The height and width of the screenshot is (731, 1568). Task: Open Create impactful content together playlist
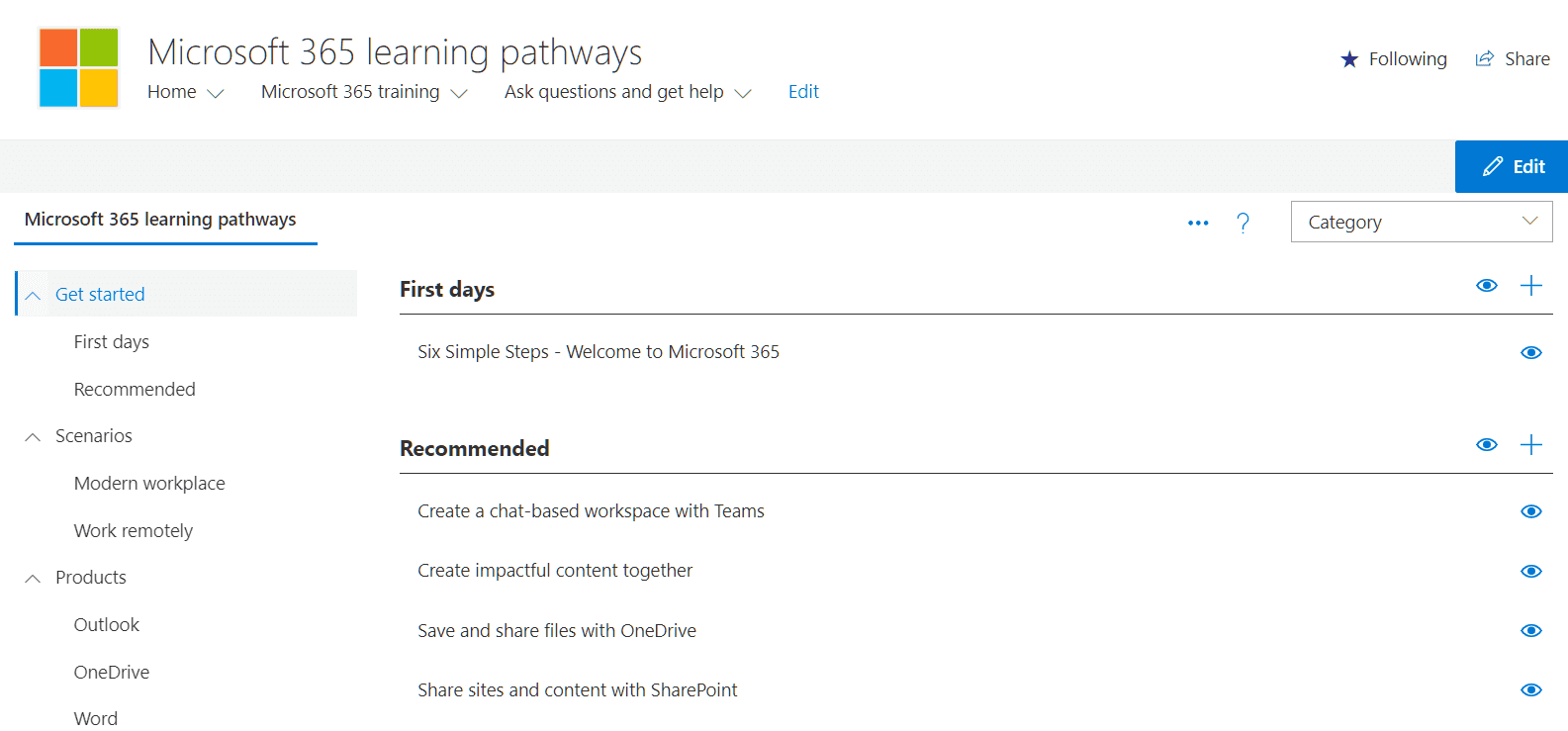555,571
